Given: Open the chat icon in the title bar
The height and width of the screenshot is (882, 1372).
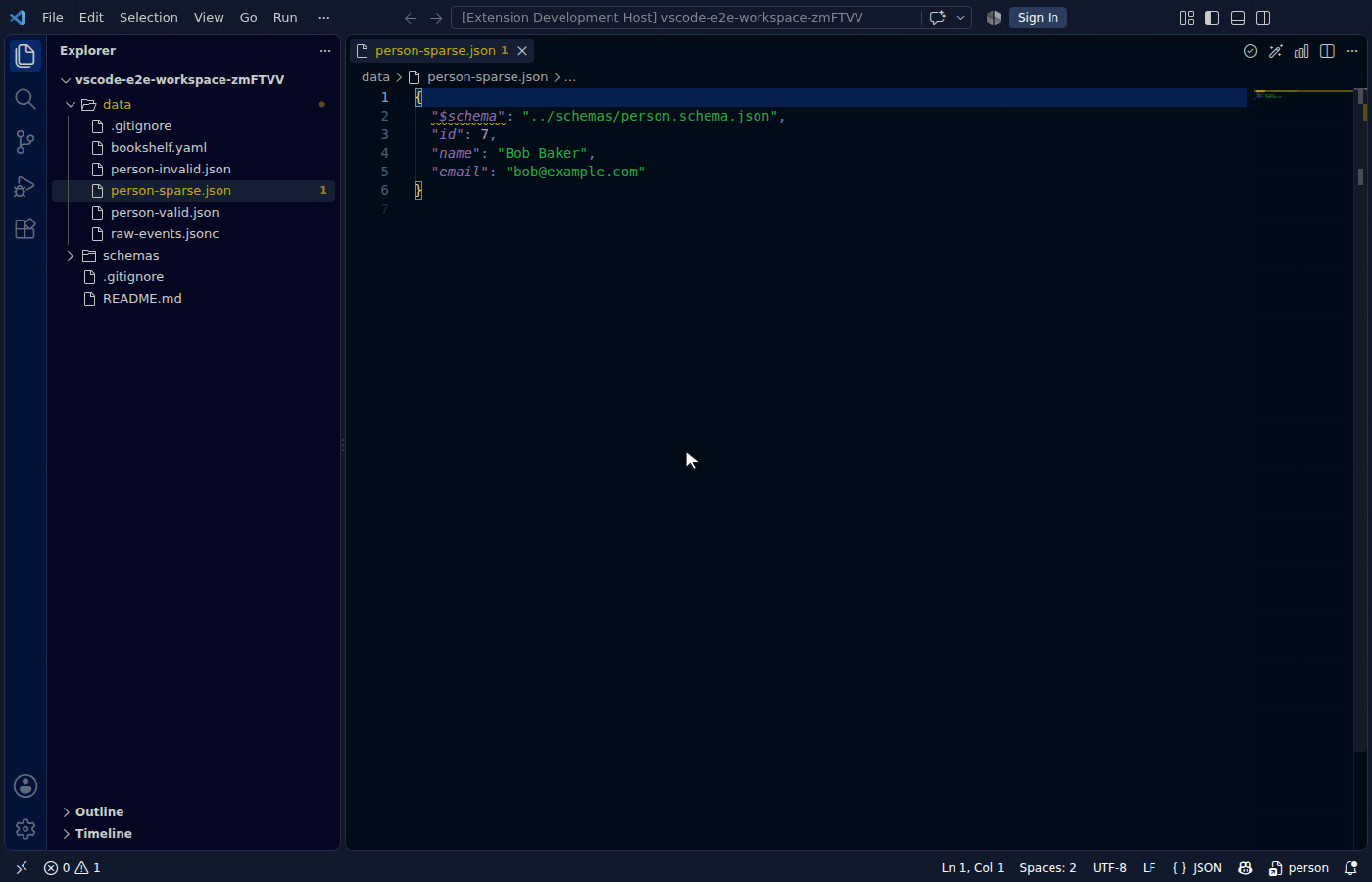Looking at the screenshot, I should (x=937, y=18).
